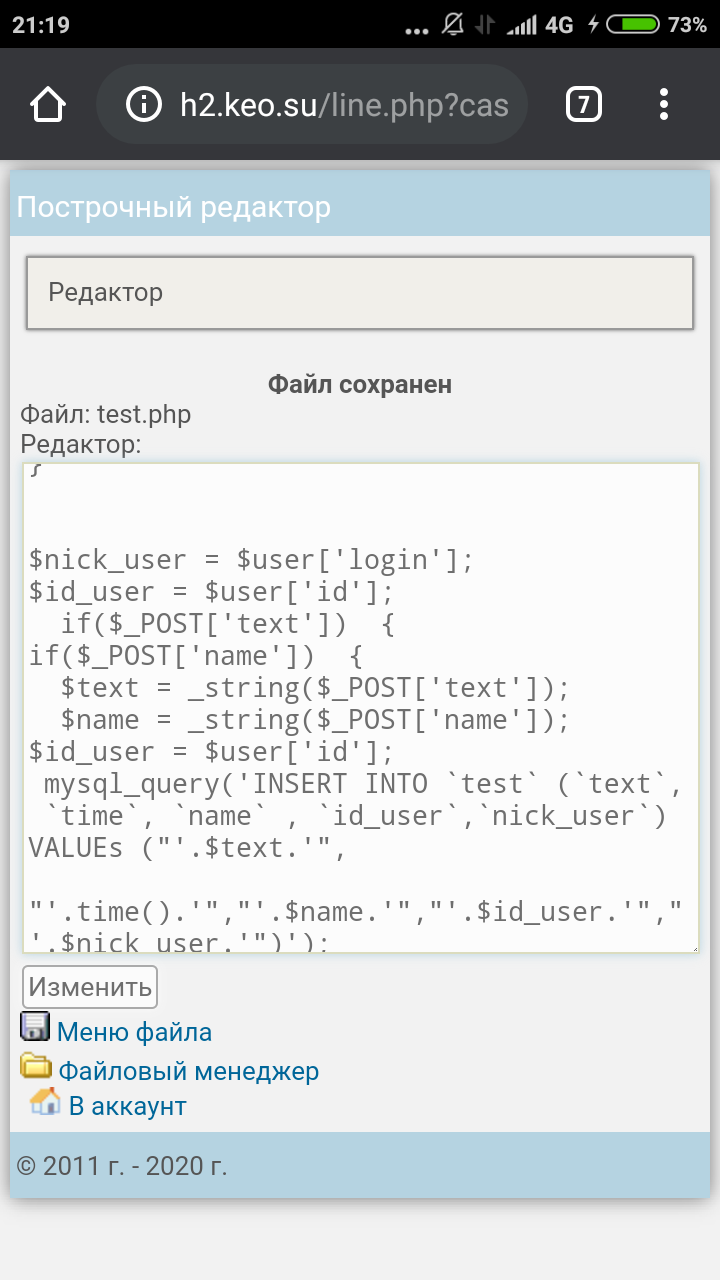Click the floppy disk file menu icon
The height and width of the screenshot is (1280, 720).
pos(36,1027)
